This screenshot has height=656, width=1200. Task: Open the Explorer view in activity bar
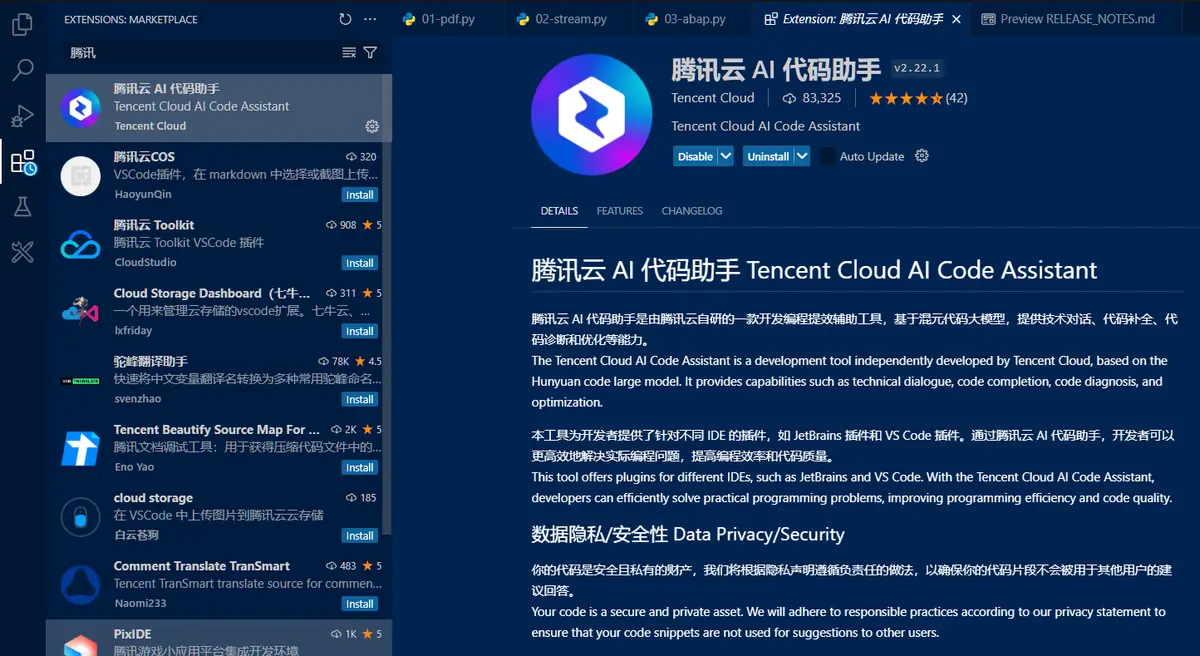(x=22, y=23)
